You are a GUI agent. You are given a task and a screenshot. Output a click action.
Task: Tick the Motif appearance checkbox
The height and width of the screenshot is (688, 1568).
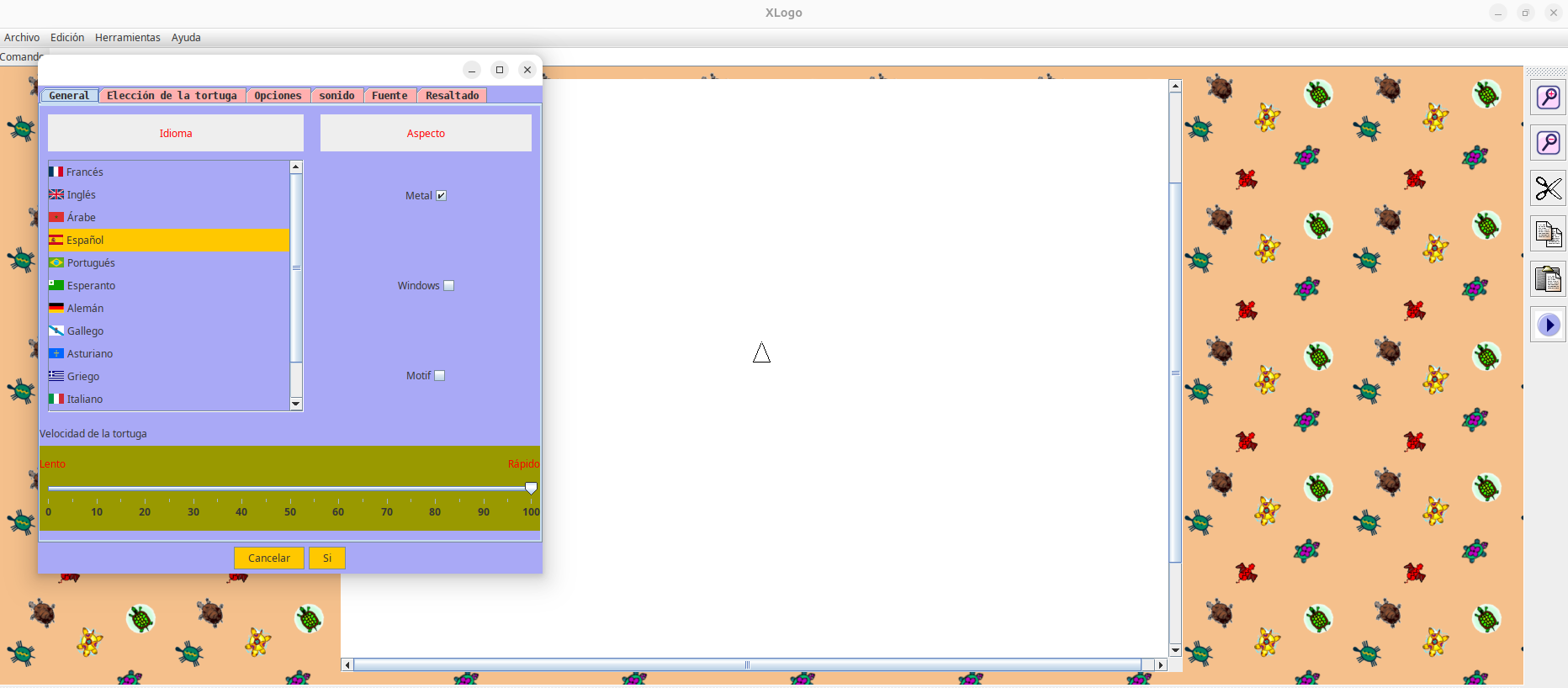click(440, 376)
